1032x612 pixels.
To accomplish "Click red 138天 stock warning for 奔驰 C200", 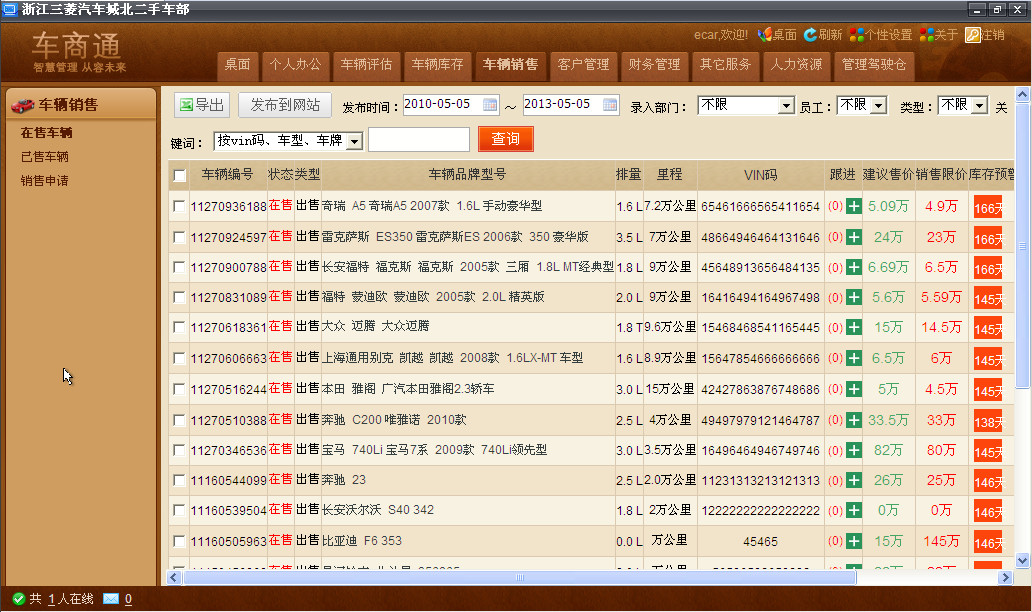I will pos(988,422).
